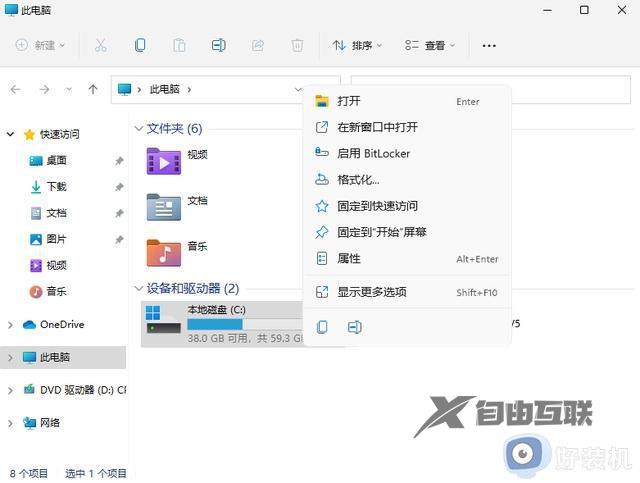This screenshot has height=483, width=640.
Task: Select 文档 in sidebar Quick access
Action: (x=56, y=213)
